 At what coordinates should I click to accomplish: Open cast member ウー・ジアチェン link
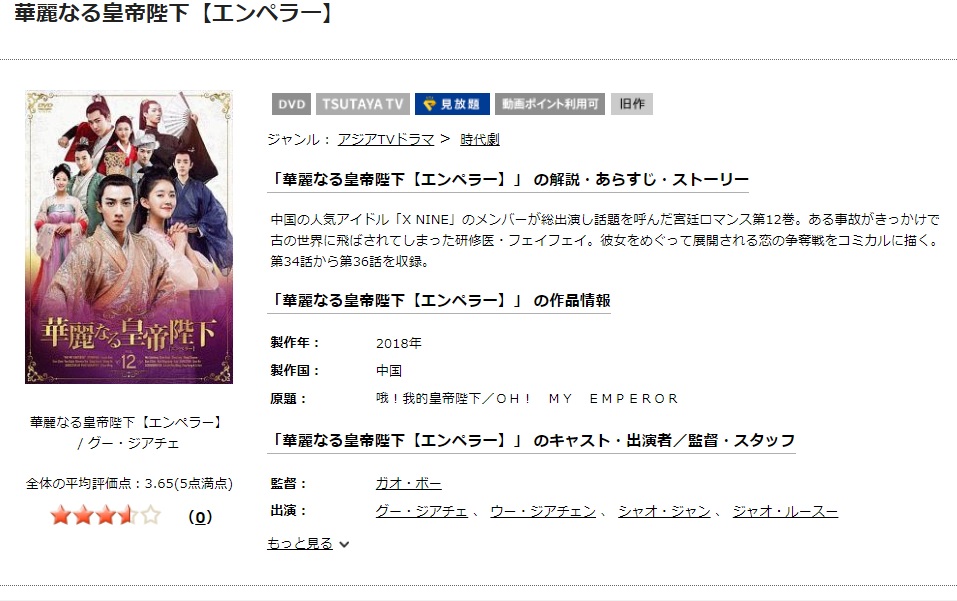click(543, 511)
